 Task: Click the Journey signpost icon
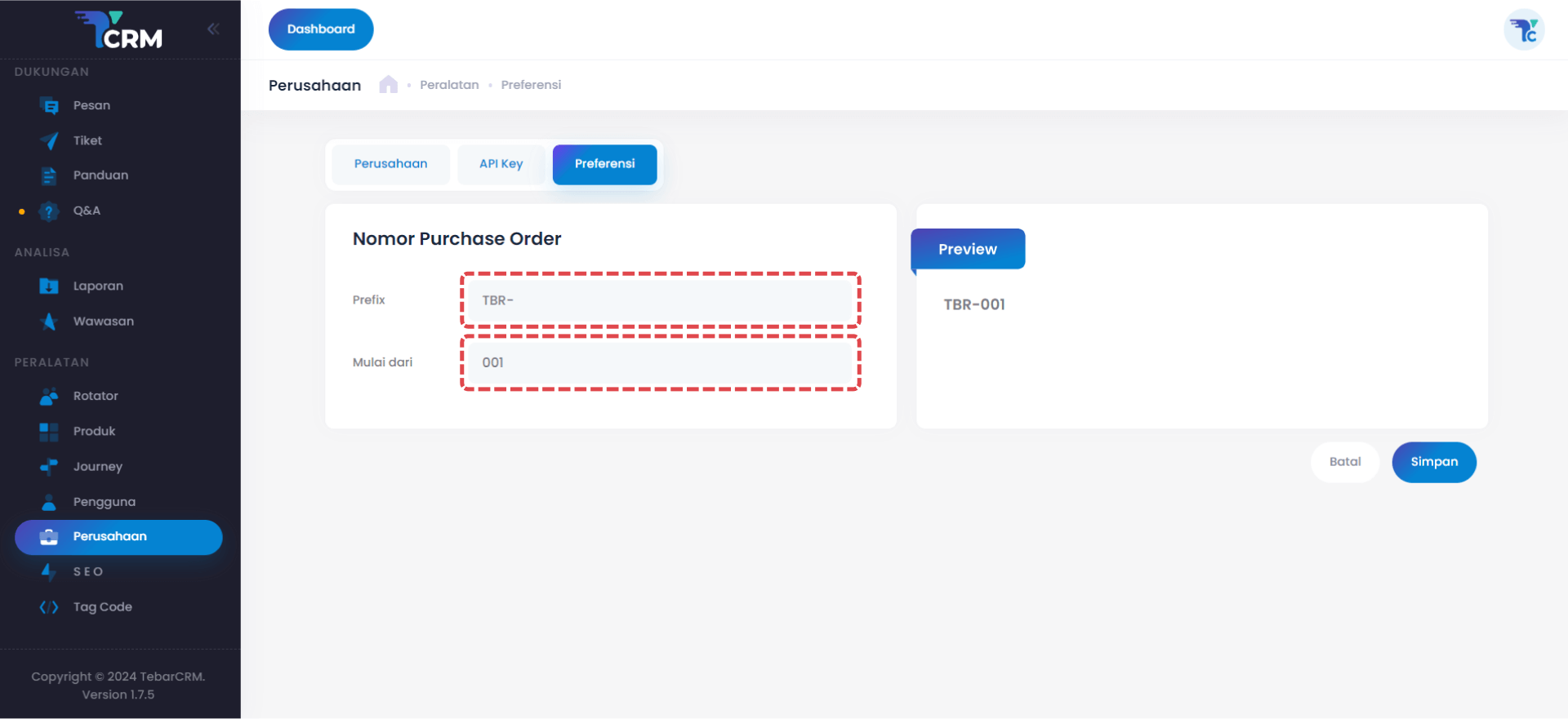pyautogui.click(x=49, y=467)
